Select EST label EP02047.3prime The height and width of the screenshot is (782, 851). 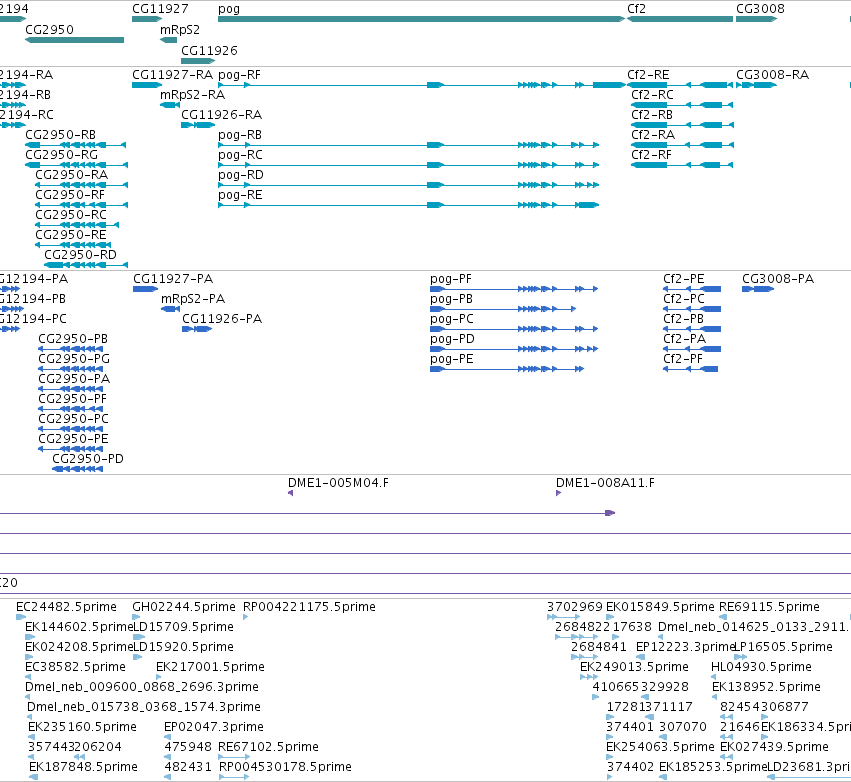click(x=214, y=727)
